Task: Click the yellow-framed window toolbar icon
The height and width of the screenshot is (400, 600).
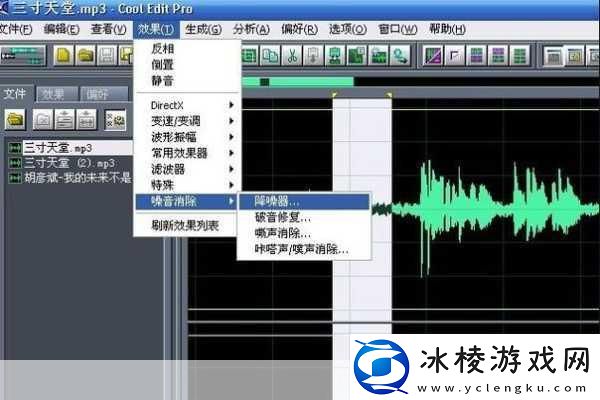Action: 575,56
